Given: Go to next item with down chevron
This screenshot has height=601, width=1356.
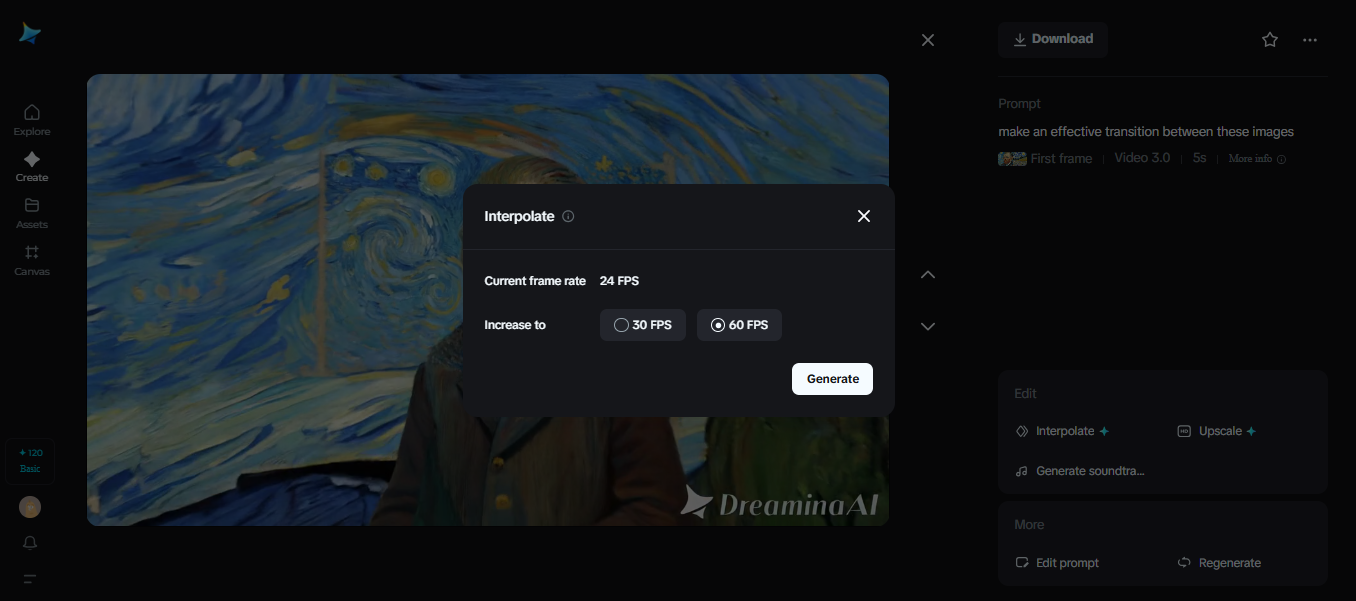Looking at the screenshot, I should 928,326.
